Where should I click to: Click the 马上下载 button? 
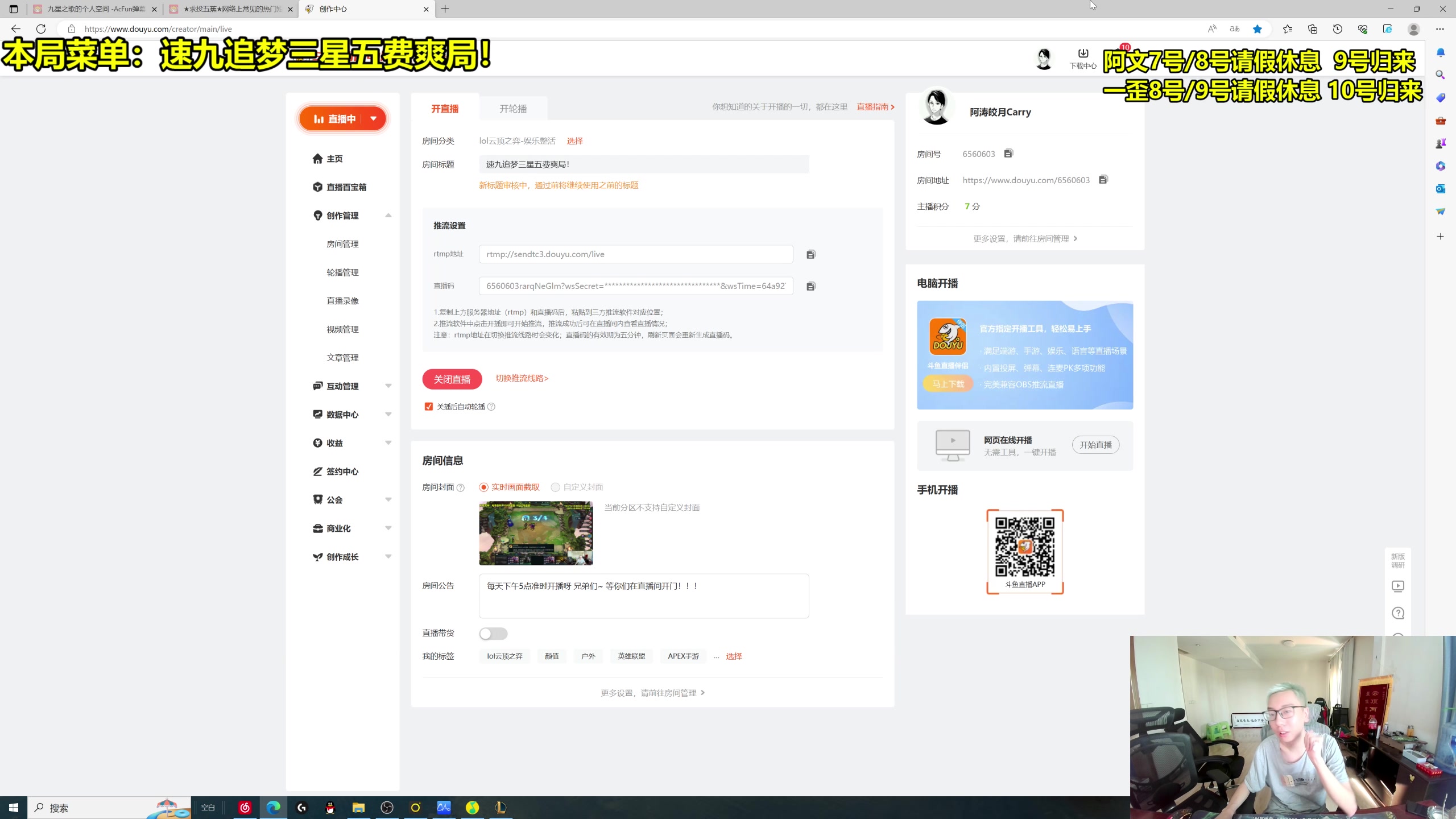tap(948, 384)
